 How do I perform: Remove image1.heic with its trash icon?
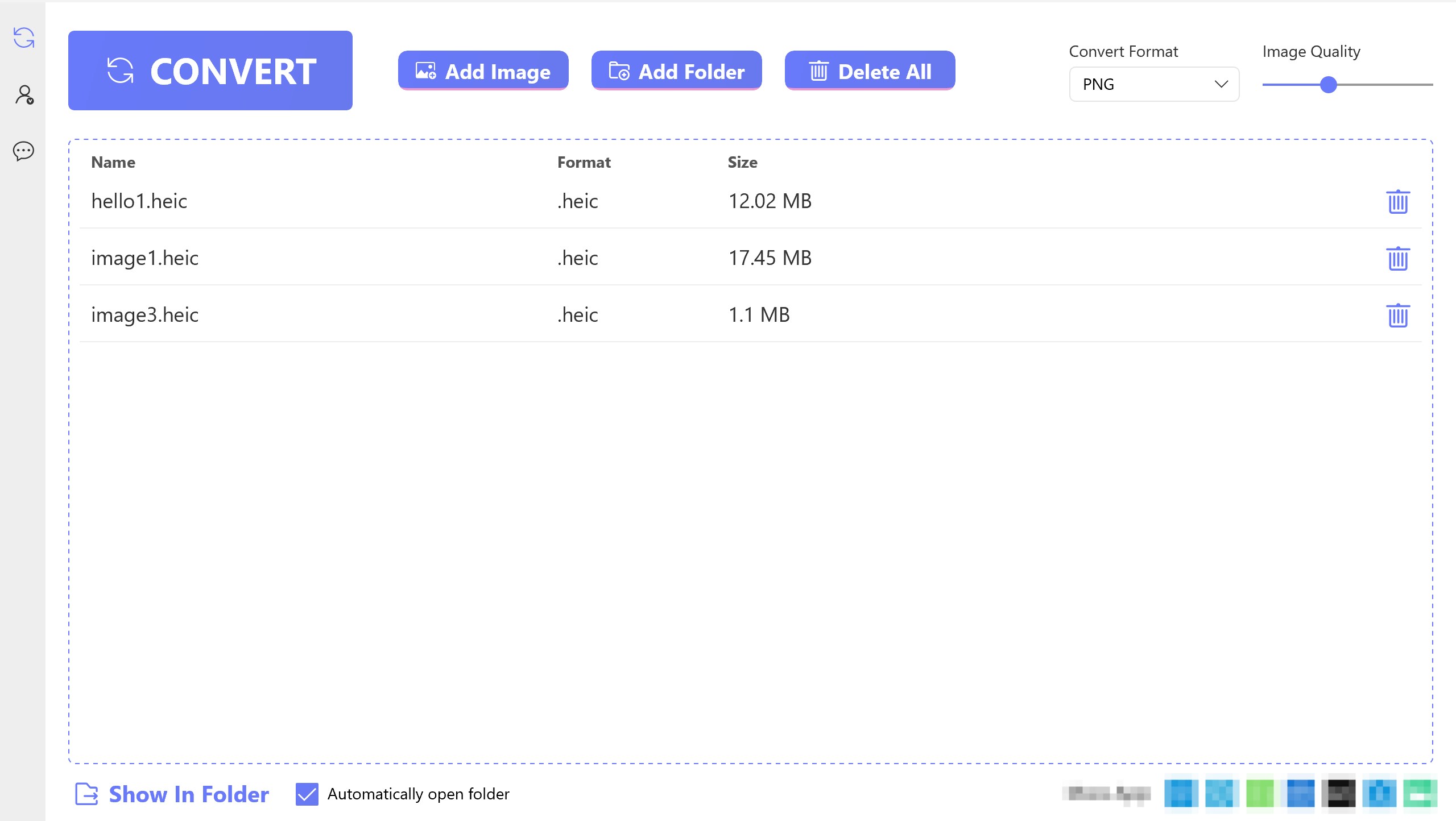tap(1397, 259)
